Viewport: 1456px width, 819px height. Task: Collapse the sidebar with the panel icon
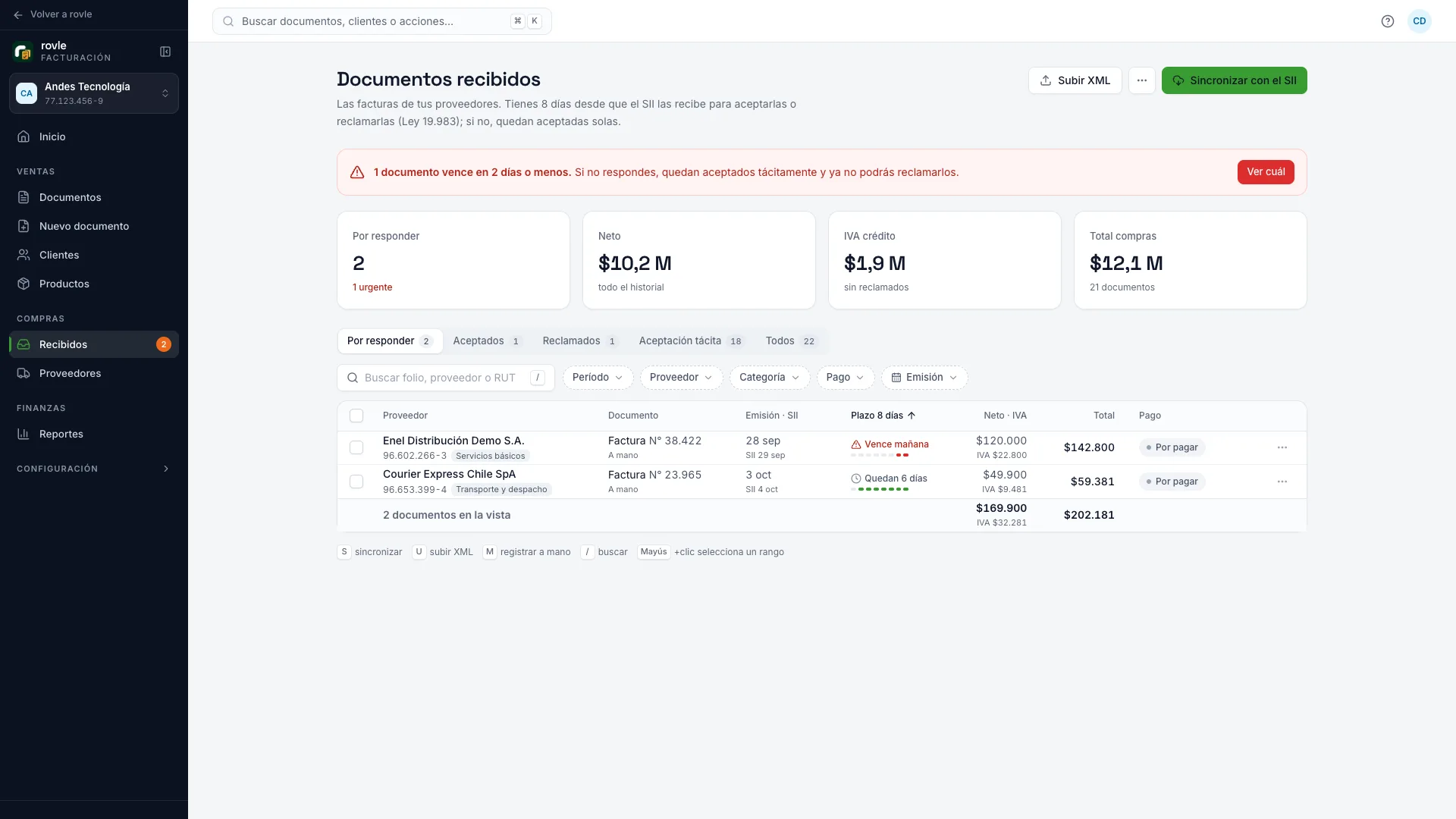[x=165, y=52]
